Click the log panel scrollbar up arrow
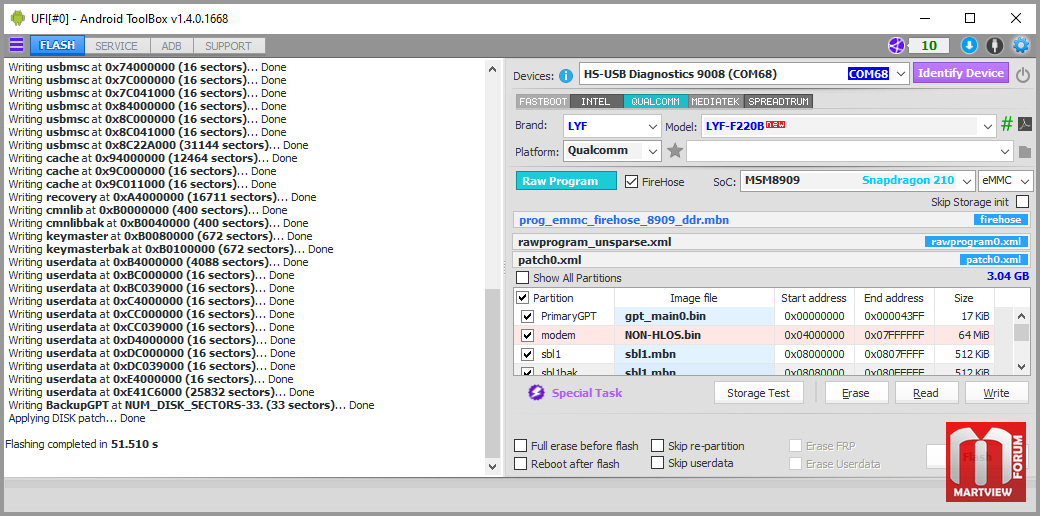 (492, 68)
